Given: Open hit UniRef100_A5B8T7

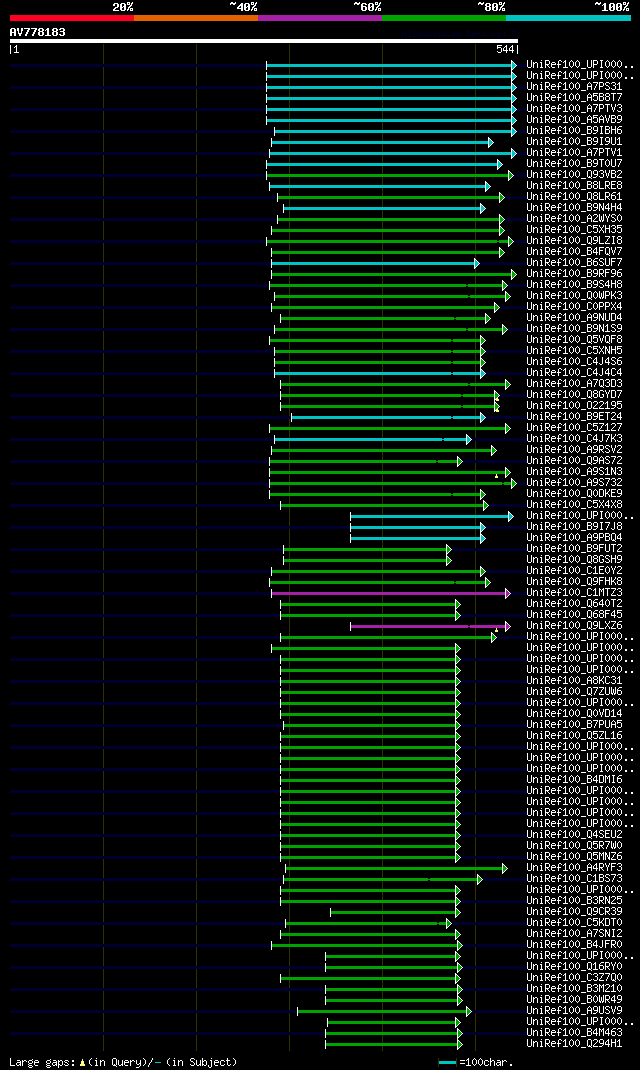Looking at the screenshot, I should click(x=574, y=98).
